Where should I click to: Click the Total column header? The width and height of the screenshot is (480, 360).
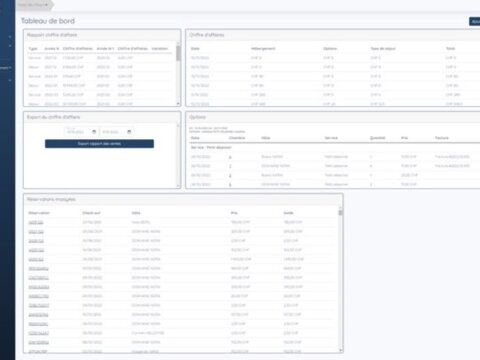click(450, 49)
